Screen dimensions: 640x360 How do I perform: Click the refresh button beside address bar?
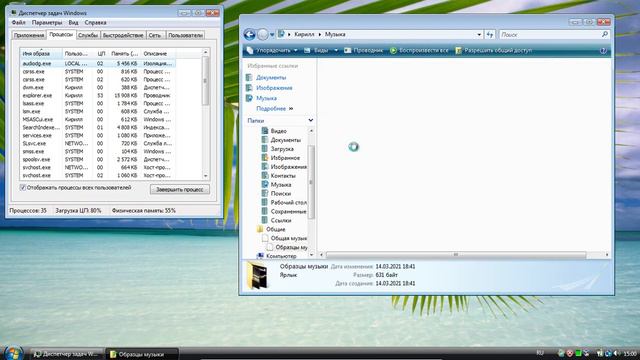[x=490, y=35]
